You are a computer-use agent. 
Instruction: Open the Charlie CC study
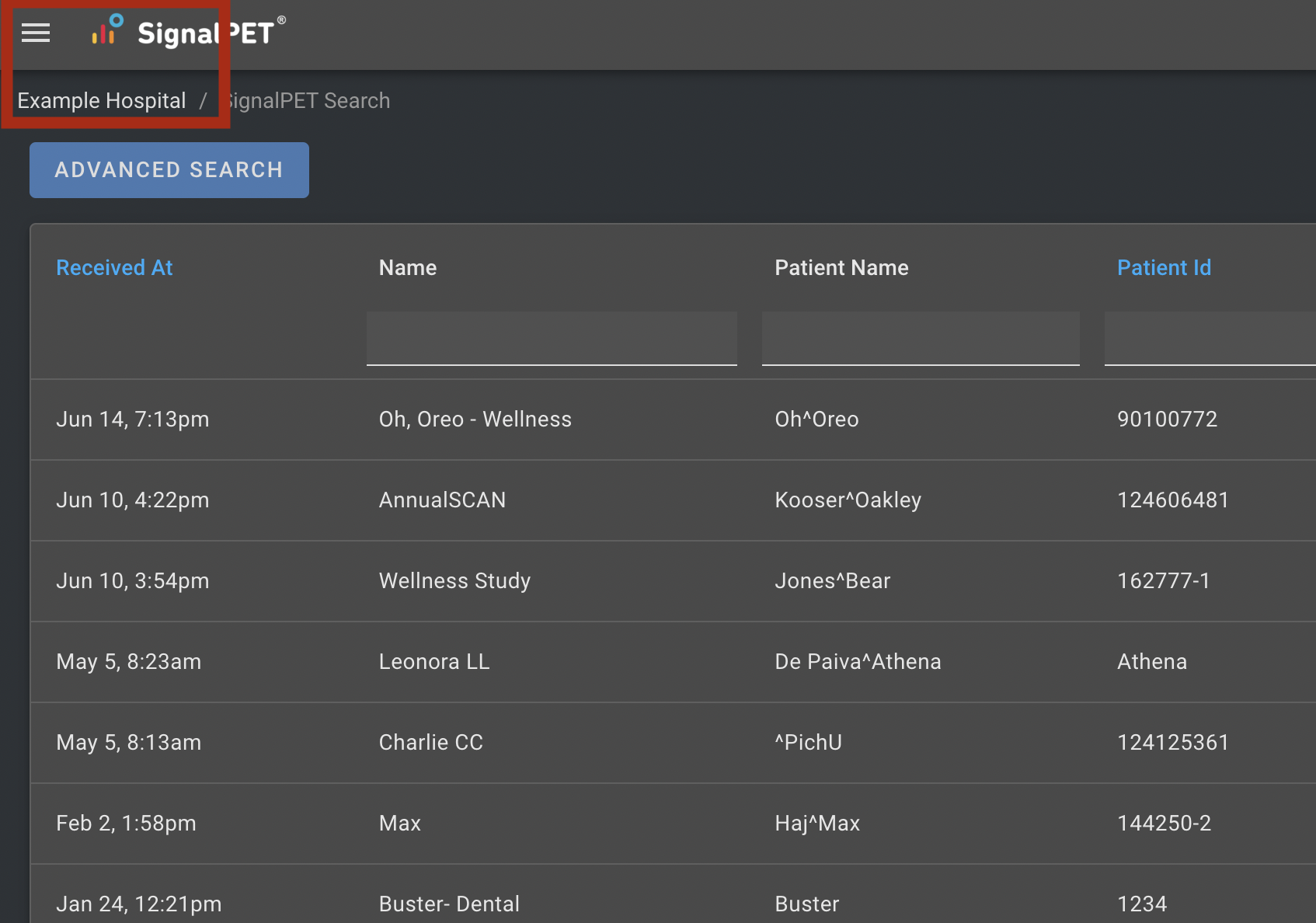[431, 743]
